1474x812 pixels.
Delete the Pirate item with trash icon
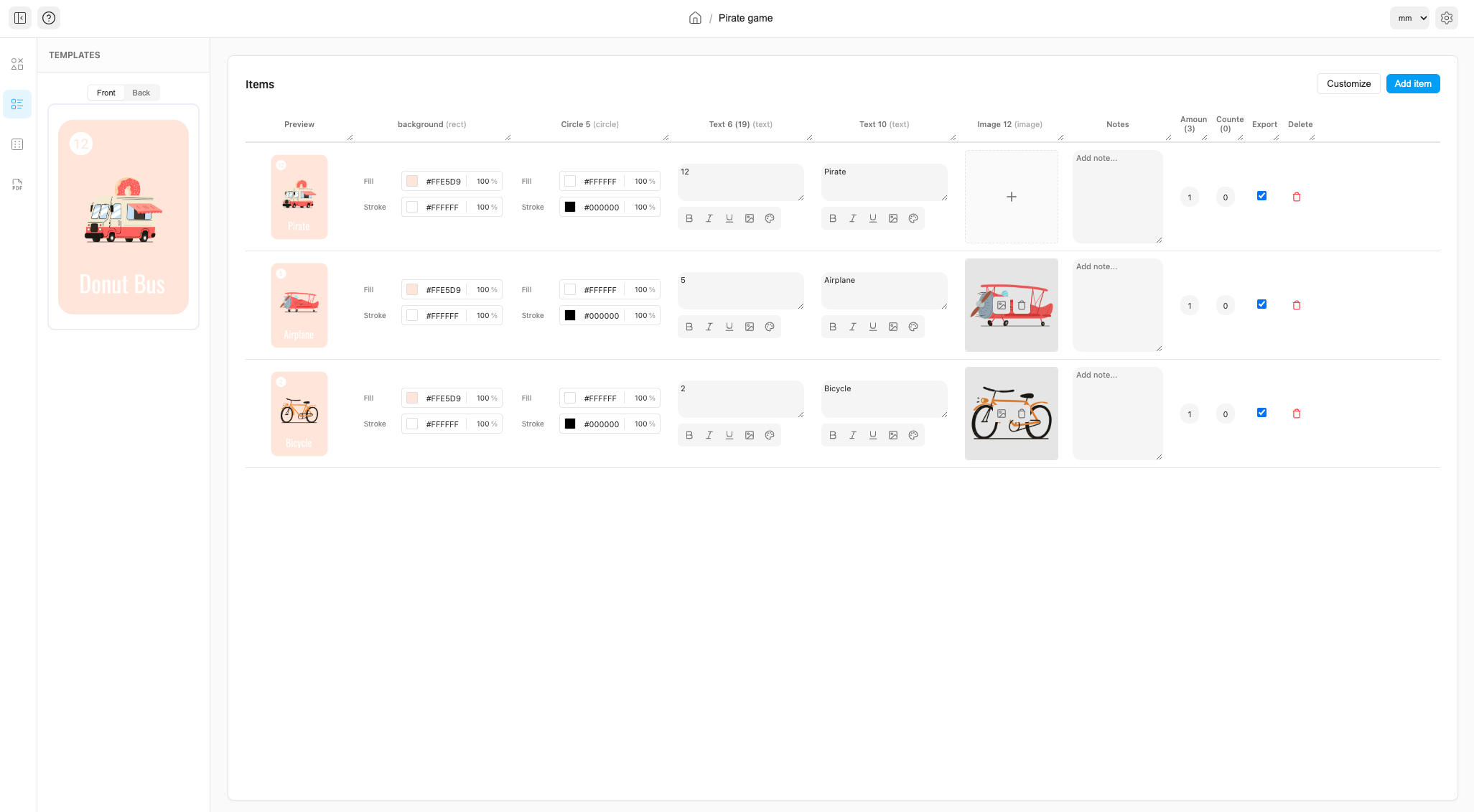point(1297,197)
